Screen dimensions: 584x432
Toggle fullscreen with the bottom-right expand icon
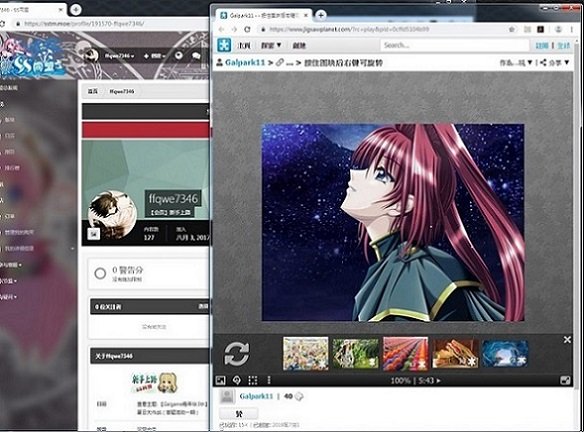click(x=565, y=380)
